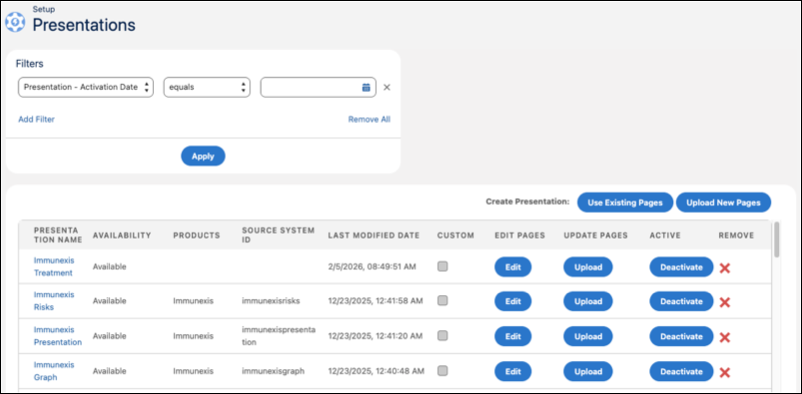Click the 12/23/2025, 12:41:20 AM date cell
This screenshot has height=394, width=802.
point(375,336)
